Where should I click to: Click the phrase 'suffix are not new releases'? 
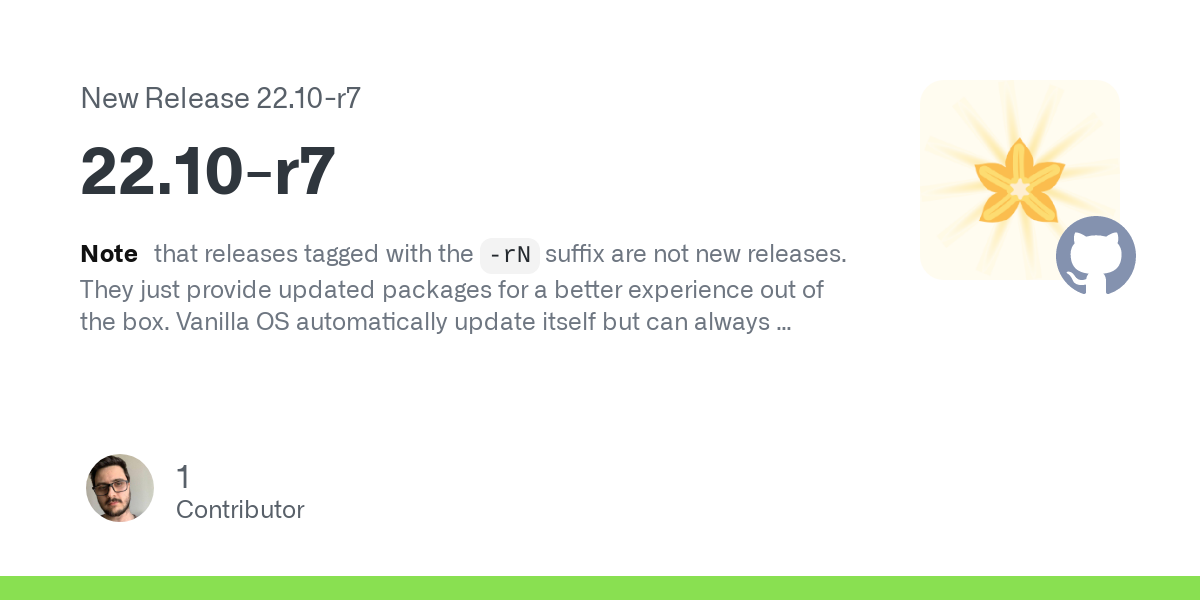click(696, 254)
